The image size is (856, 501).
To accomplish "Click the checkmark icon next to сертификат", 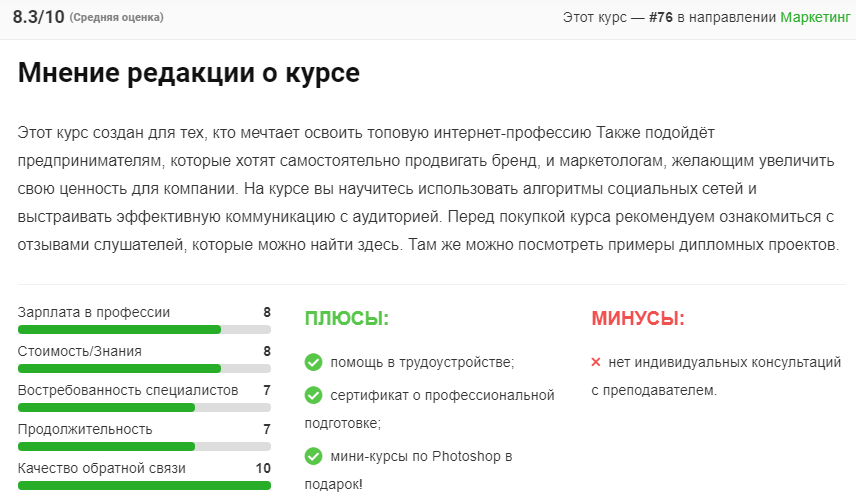I will tap(313, 395).
